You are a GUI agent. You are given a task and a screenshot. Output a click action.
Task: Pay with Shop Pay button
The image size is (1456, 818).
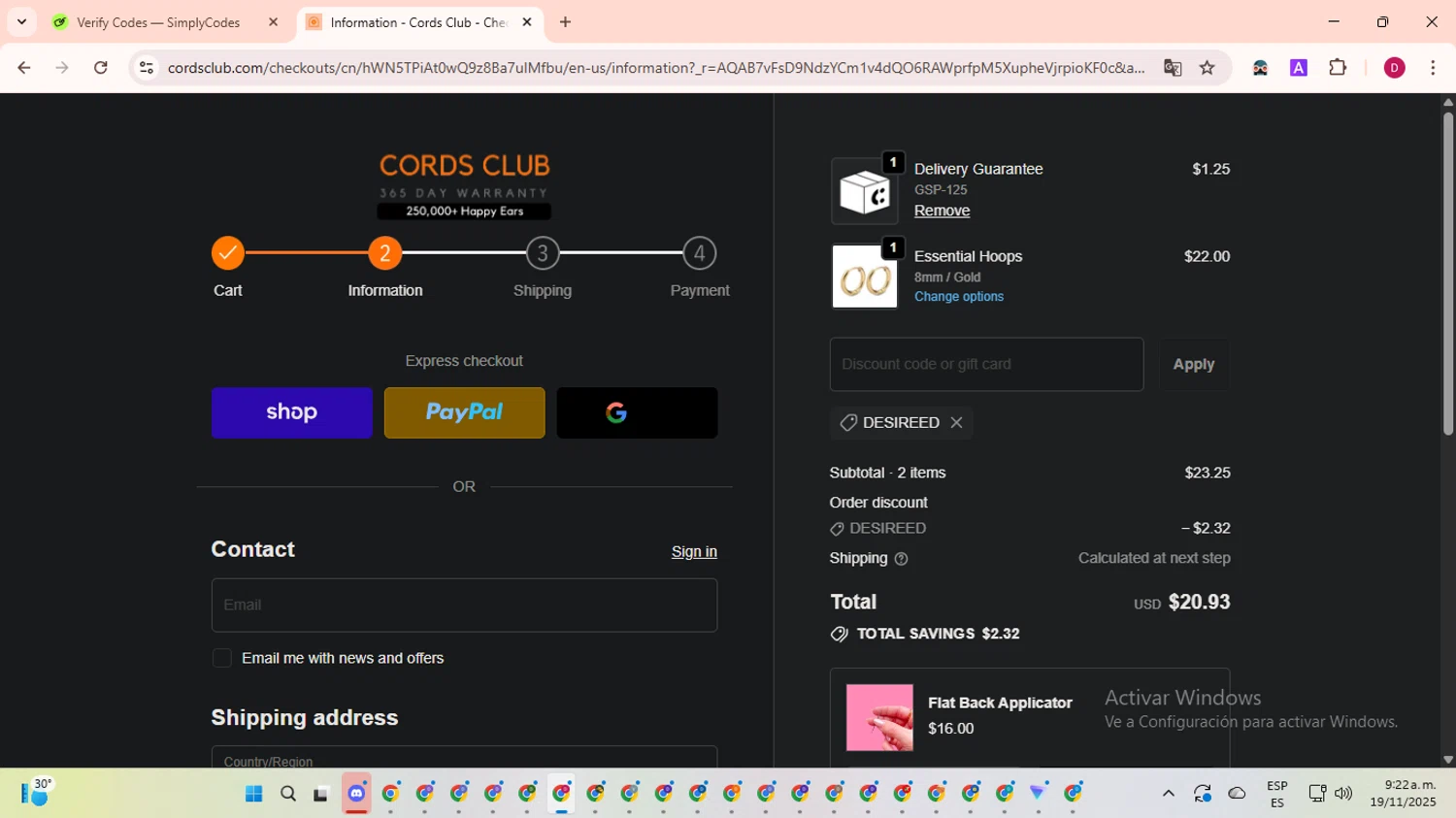point(292,412)
